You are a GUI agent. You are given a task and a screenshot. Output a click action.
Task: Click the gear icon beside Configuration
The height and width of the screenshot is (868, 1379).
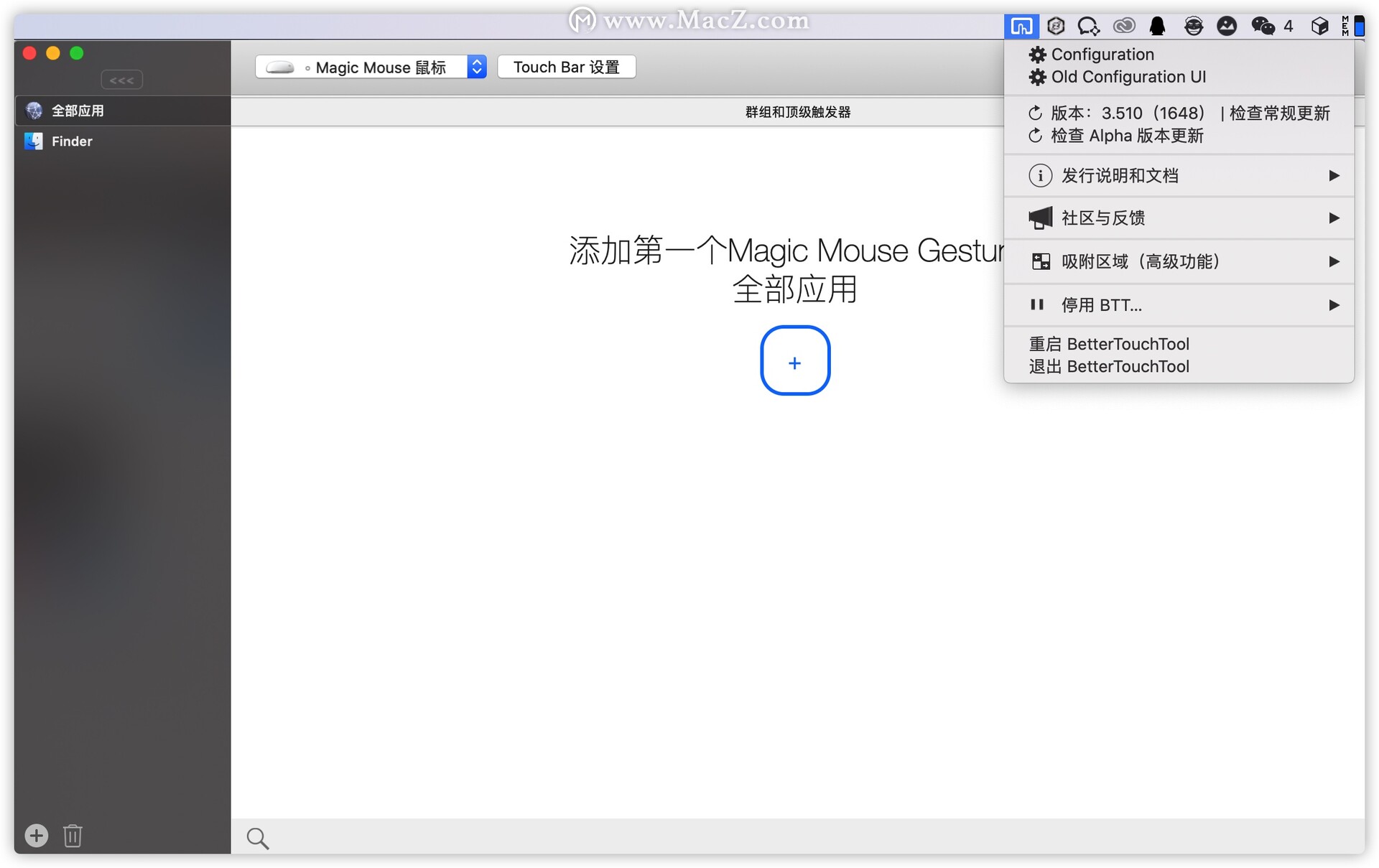1037,55
